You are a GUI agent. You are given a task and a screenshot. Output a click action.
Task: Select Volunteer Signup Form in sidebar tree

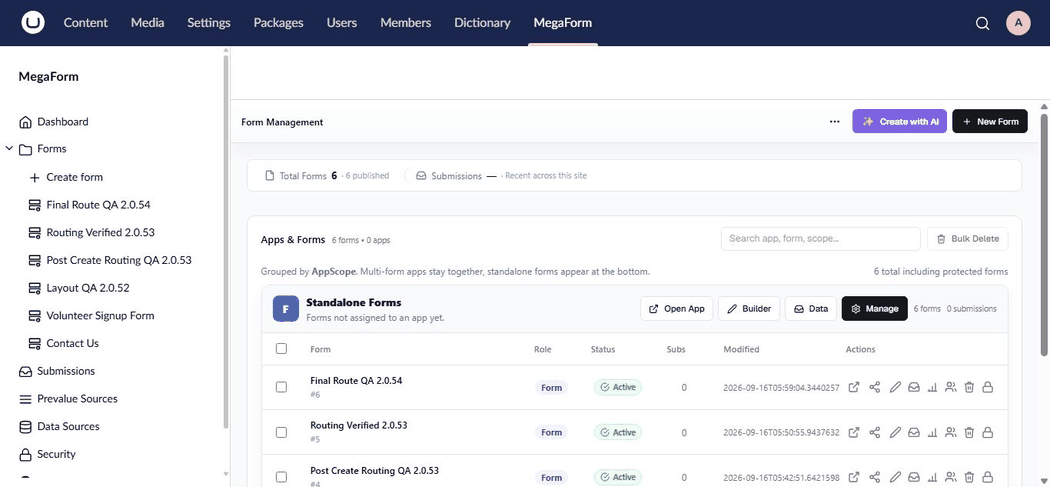[x=100, y=316]
